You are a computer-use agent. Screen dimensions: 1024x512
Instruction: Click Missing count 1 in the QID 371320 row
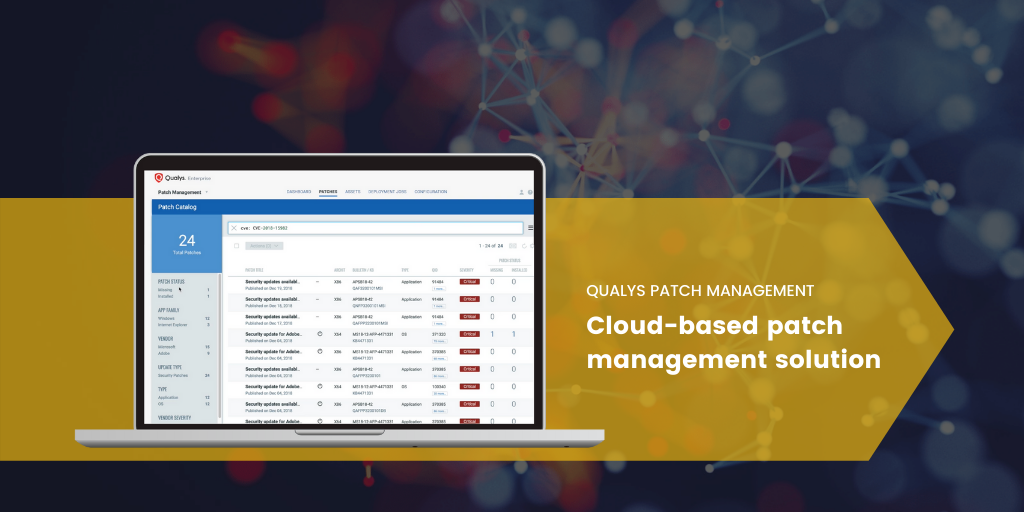click(492, 334)
